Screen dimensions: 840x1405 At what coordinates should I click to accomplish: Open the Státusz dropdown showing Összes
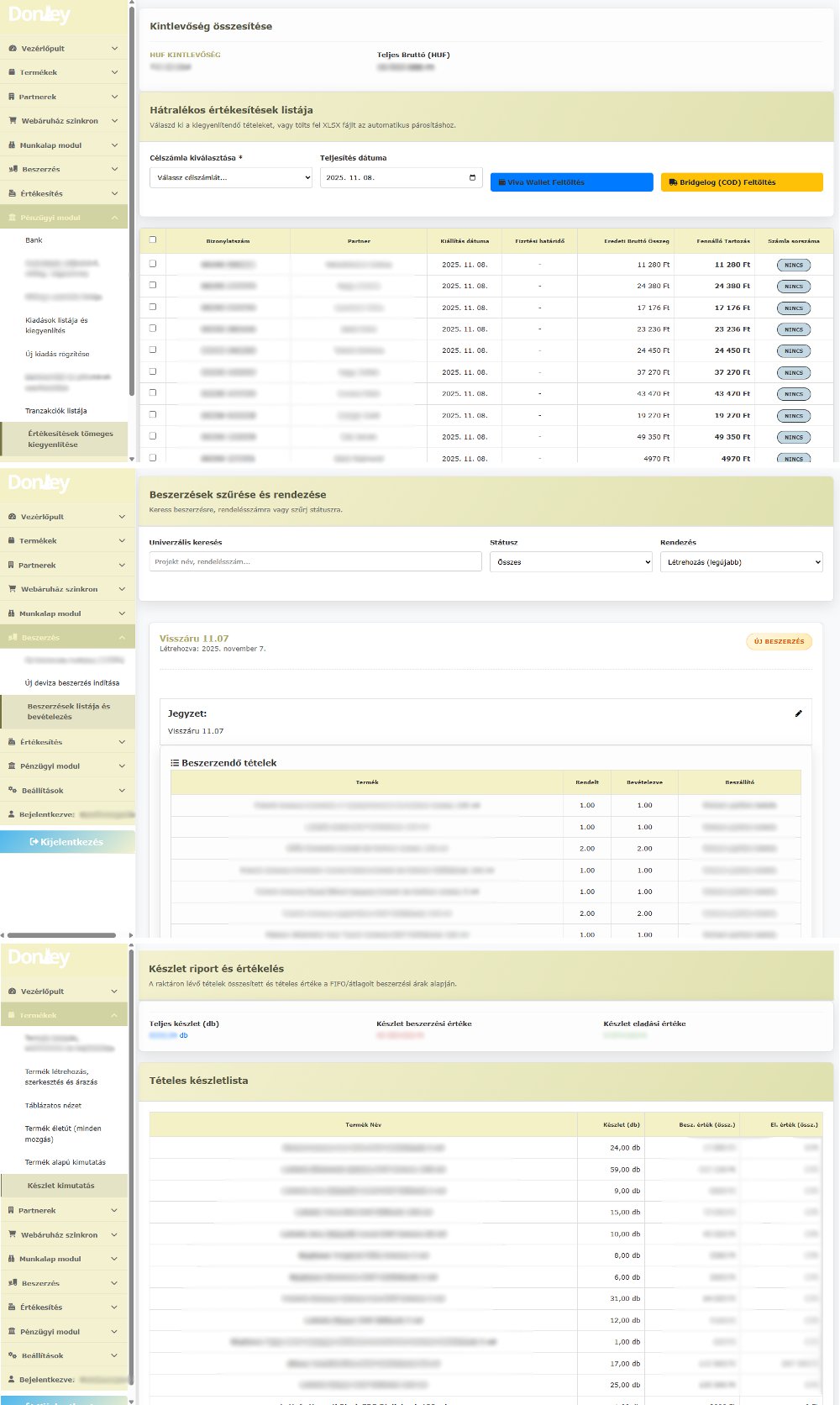point(570,562)
